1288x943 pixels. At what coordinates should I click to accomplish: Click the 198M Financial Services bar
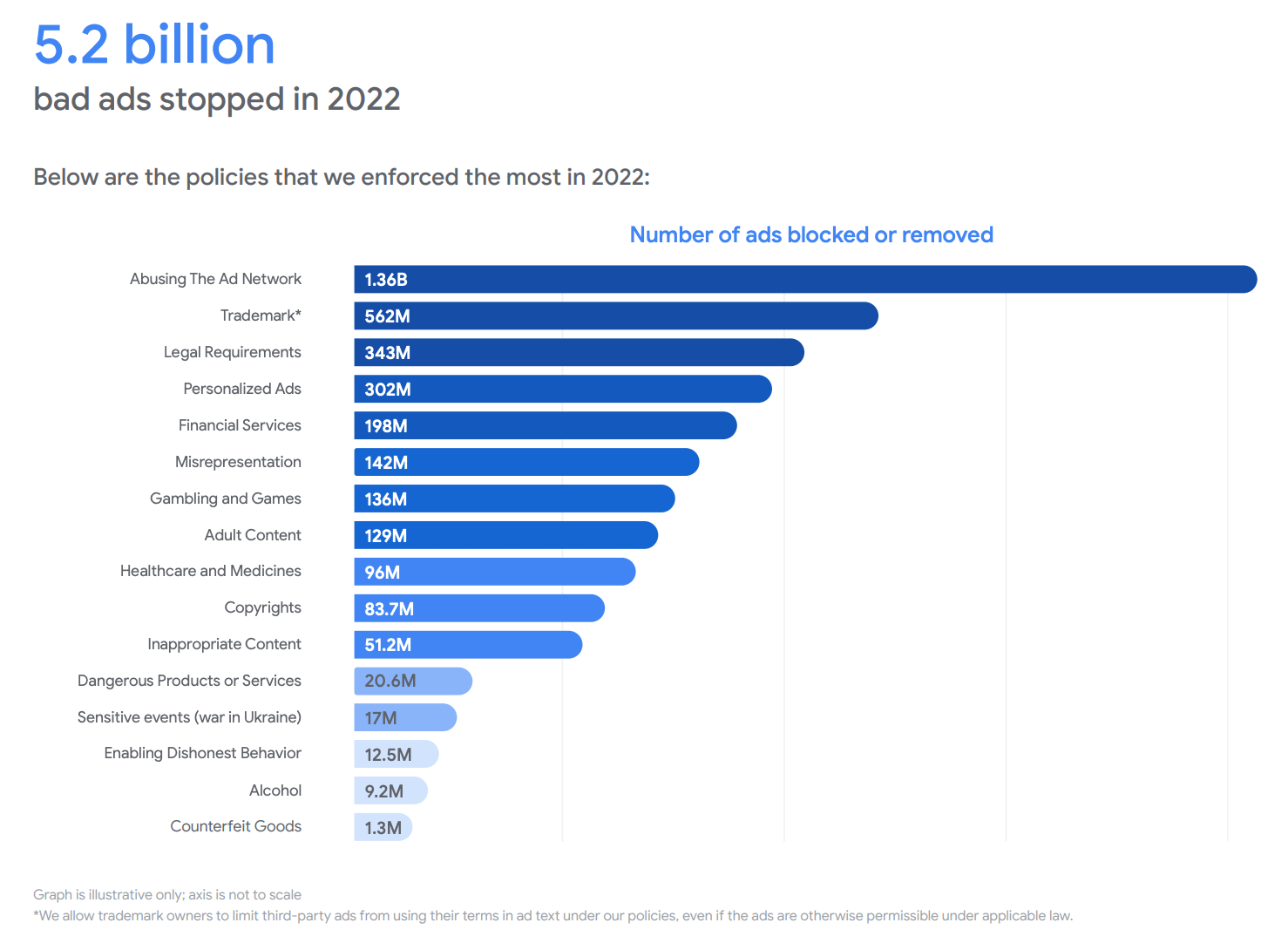546,425
